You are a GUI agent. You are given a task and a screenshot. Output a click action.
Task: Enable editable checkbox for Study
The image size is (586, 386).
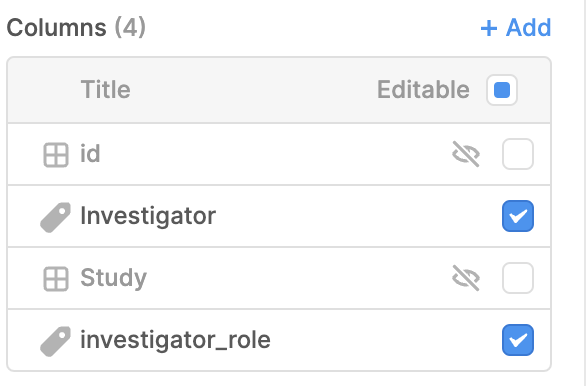[x=518, y=278]
